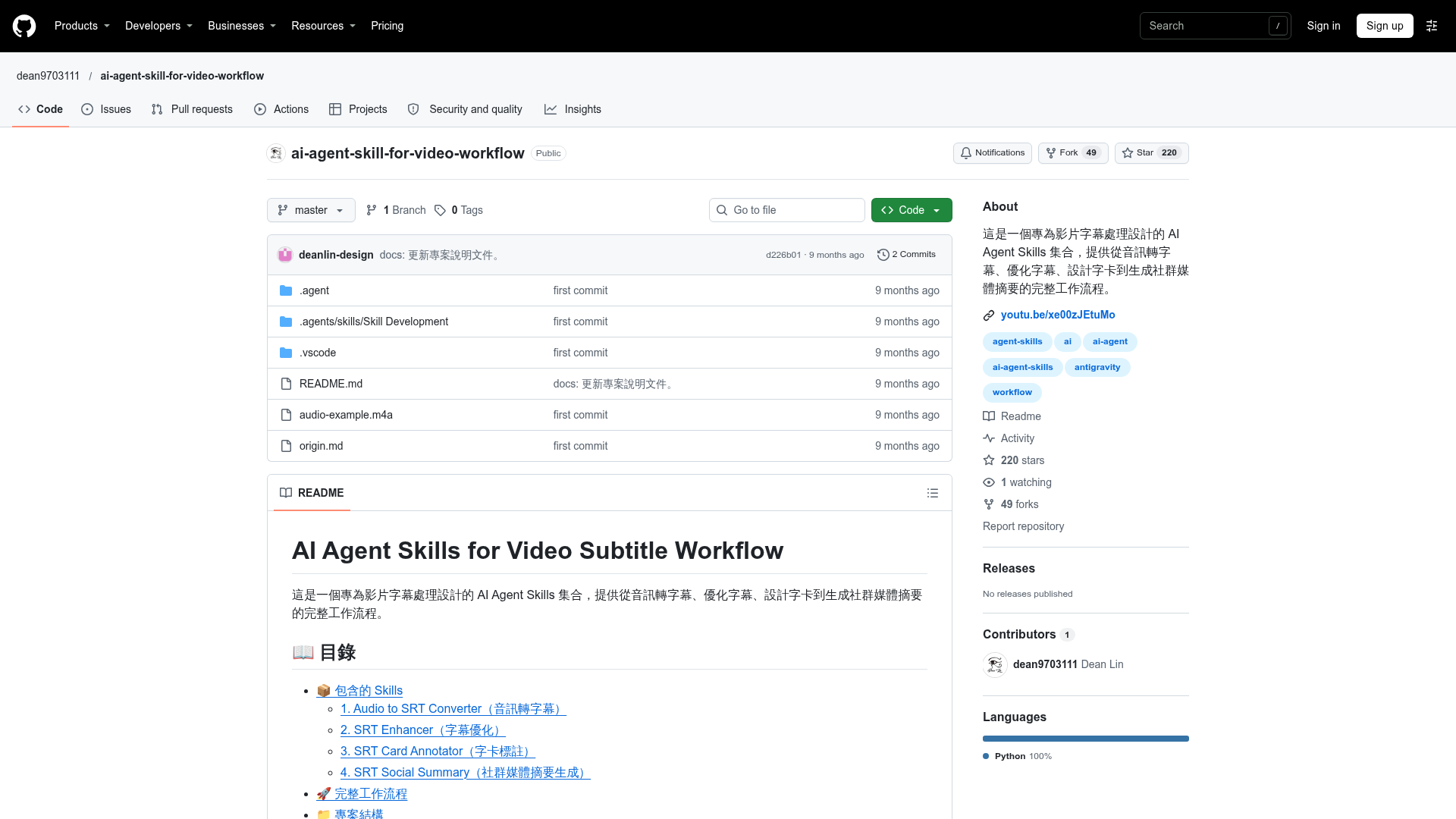Focus the top Search field
This screenshot has width=1456, height=819.
[1215, 26]
